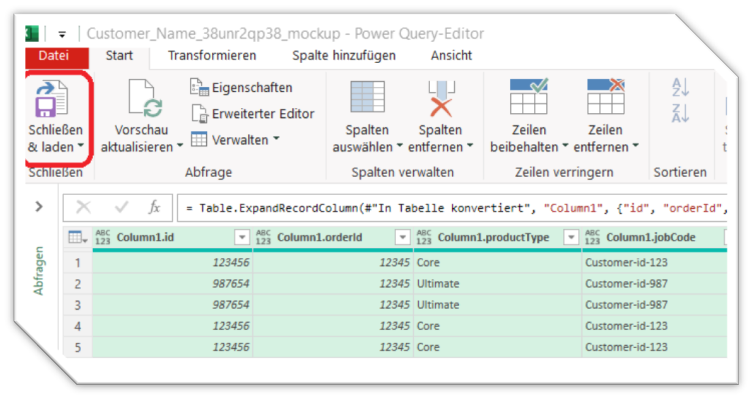Click the Schließen & laden save icon
This screenshot has width=752, height=399.
click(x=52, y=99)
